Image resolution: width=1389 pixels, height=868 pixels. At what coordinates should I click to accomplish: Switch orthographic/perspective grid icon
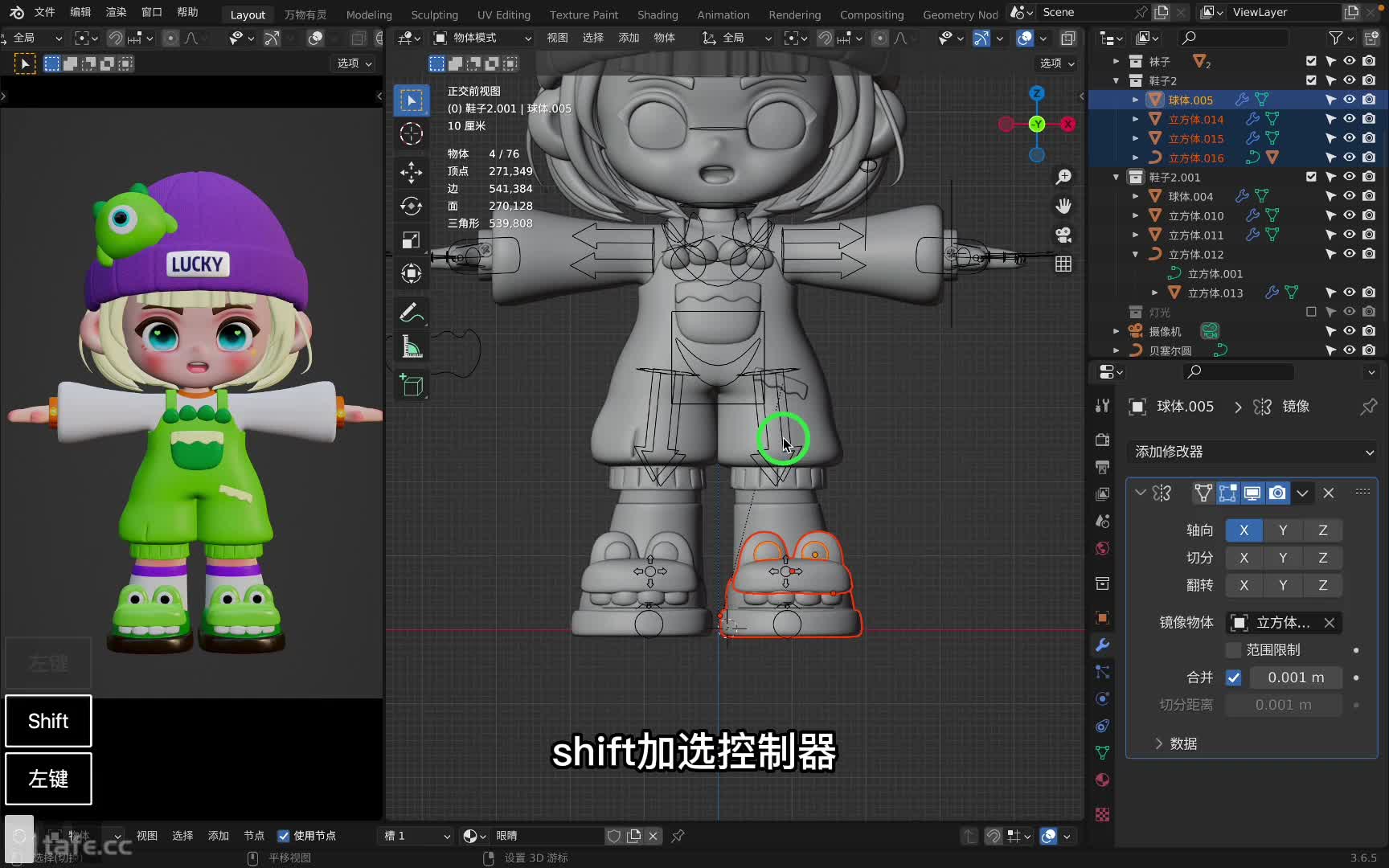[1063, 264]
